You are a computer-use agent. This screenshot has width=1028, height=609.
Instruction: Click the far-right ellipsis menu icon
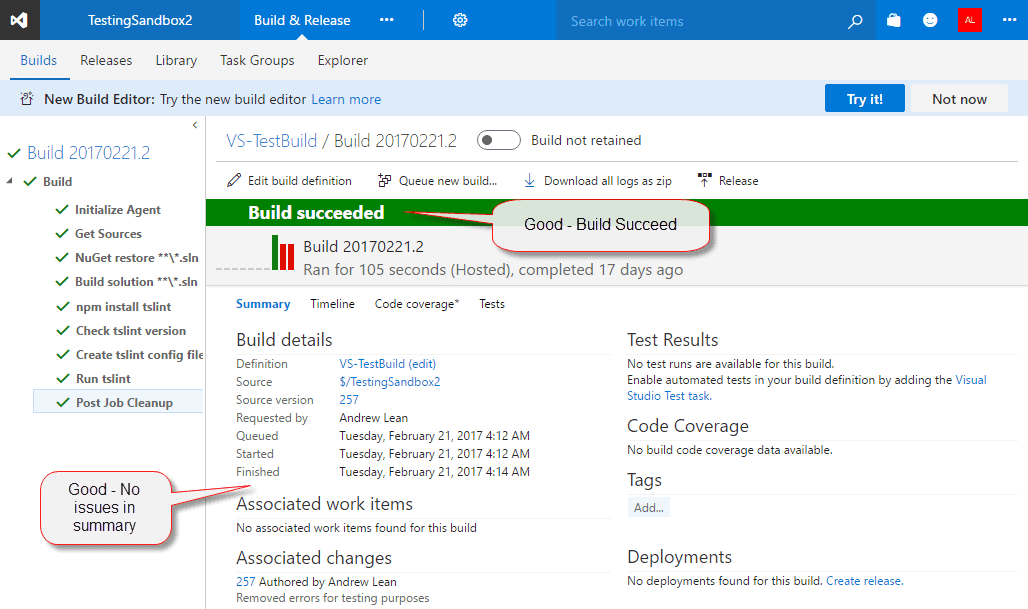[x=1008, y=20]
